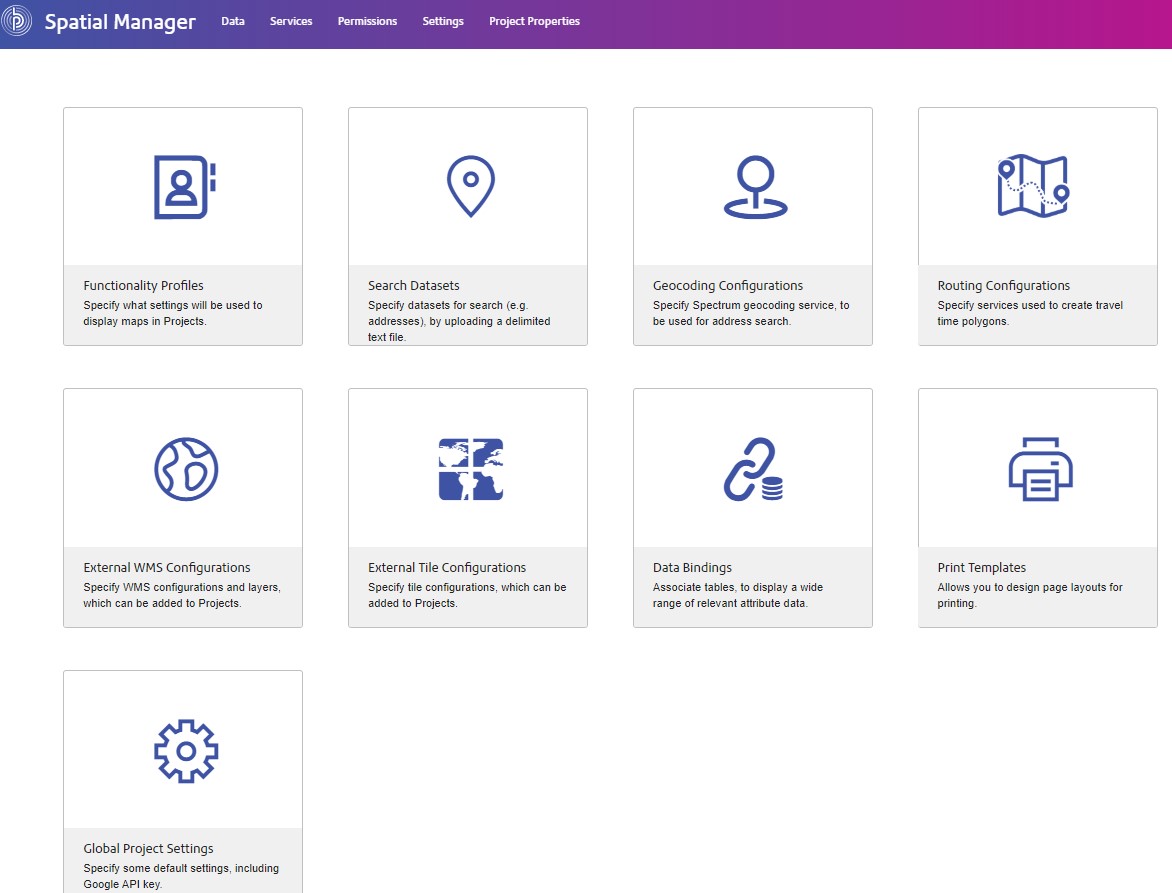Open the Data menu
This screenshot has height=893, width=1172.
pyautogui.click(x=233, y=21)
